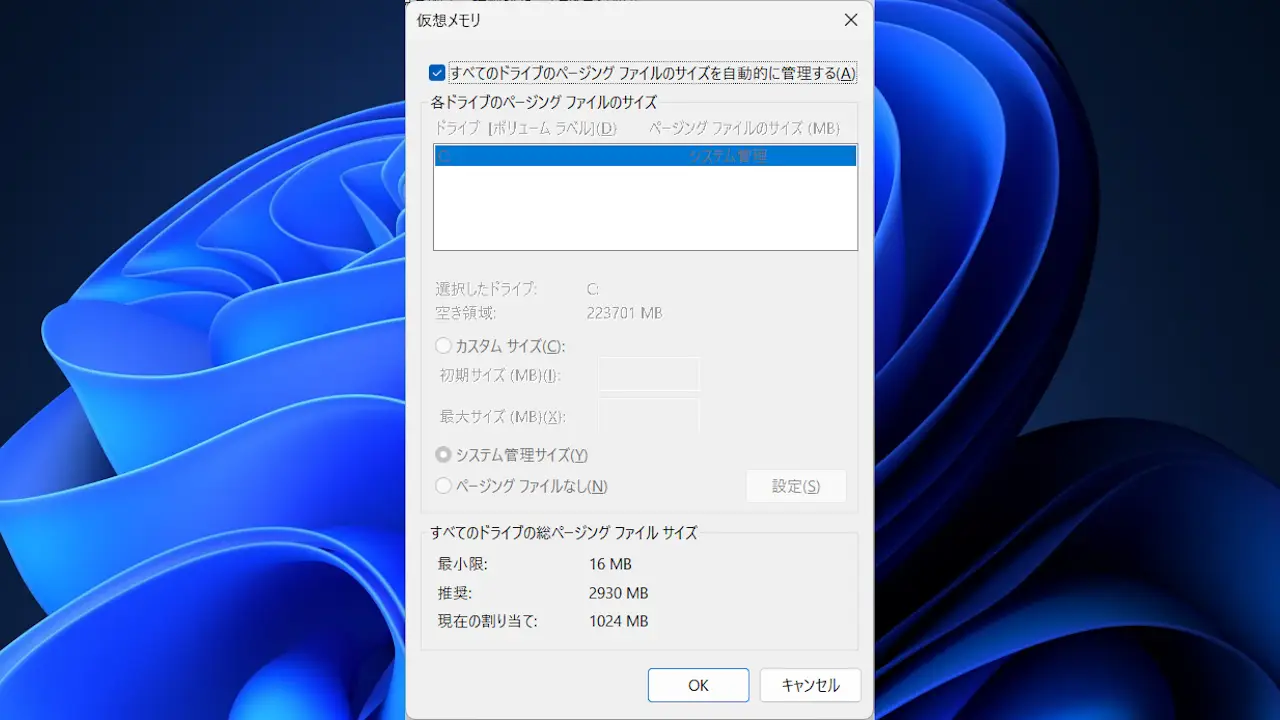The height and width of the screenshot is (720, 1280).
Task: Click the 初期サイズ (MB) input field
Action: click(x=648, y=375)
